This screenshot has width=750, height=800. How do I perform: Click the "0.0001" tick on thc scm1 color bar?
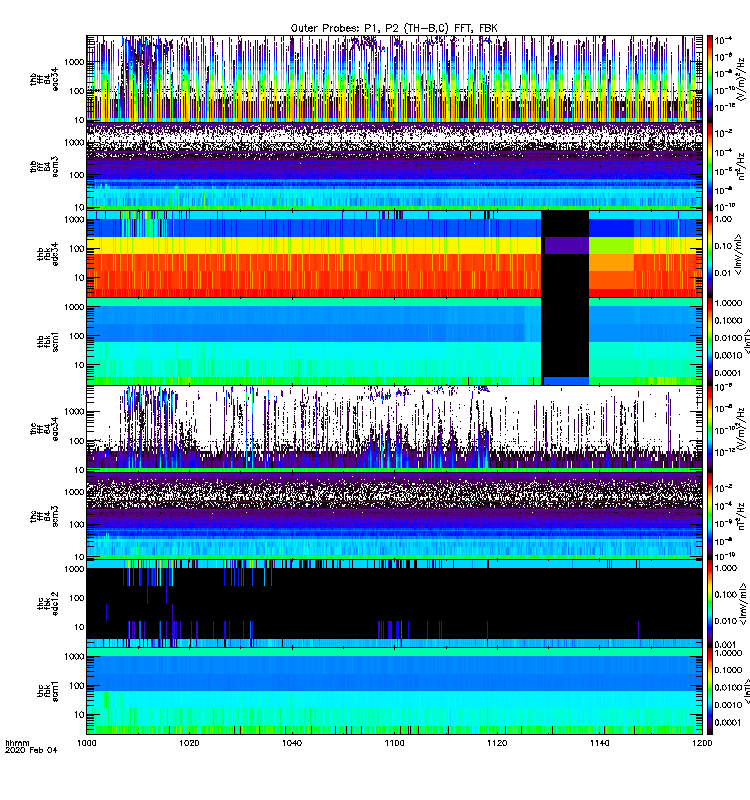pos(728,722)
